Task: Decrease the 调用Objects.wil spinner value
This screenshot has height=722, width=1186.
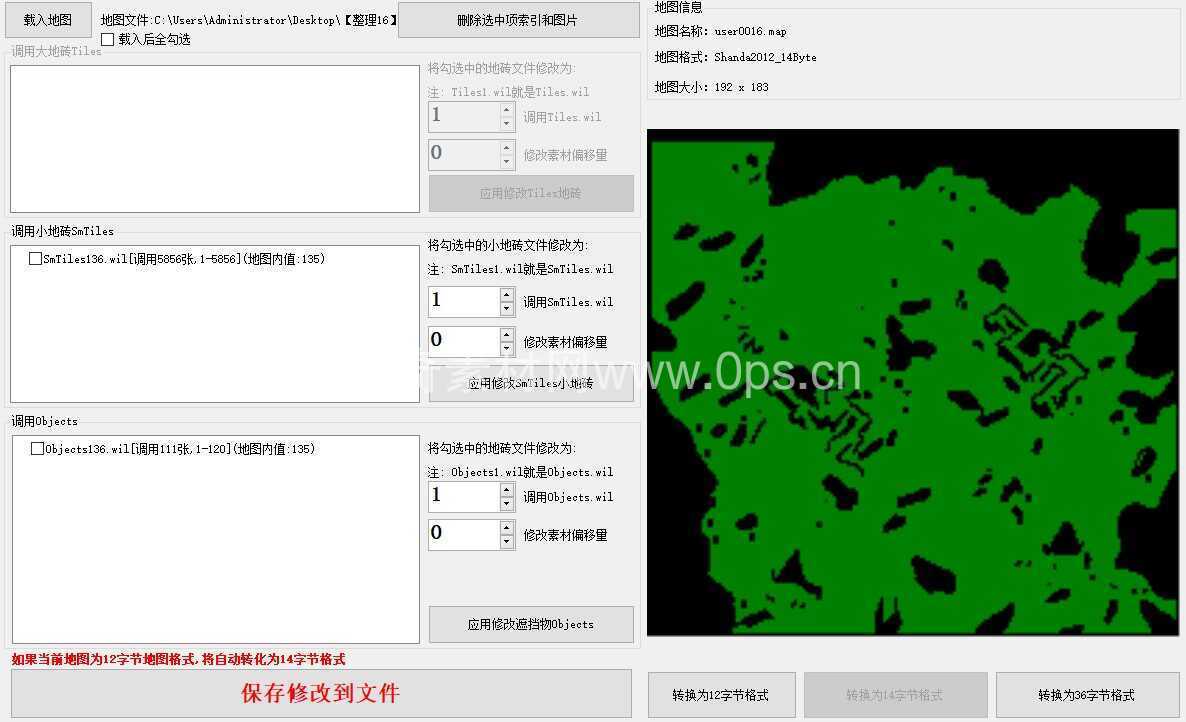Action: [507, 504]
